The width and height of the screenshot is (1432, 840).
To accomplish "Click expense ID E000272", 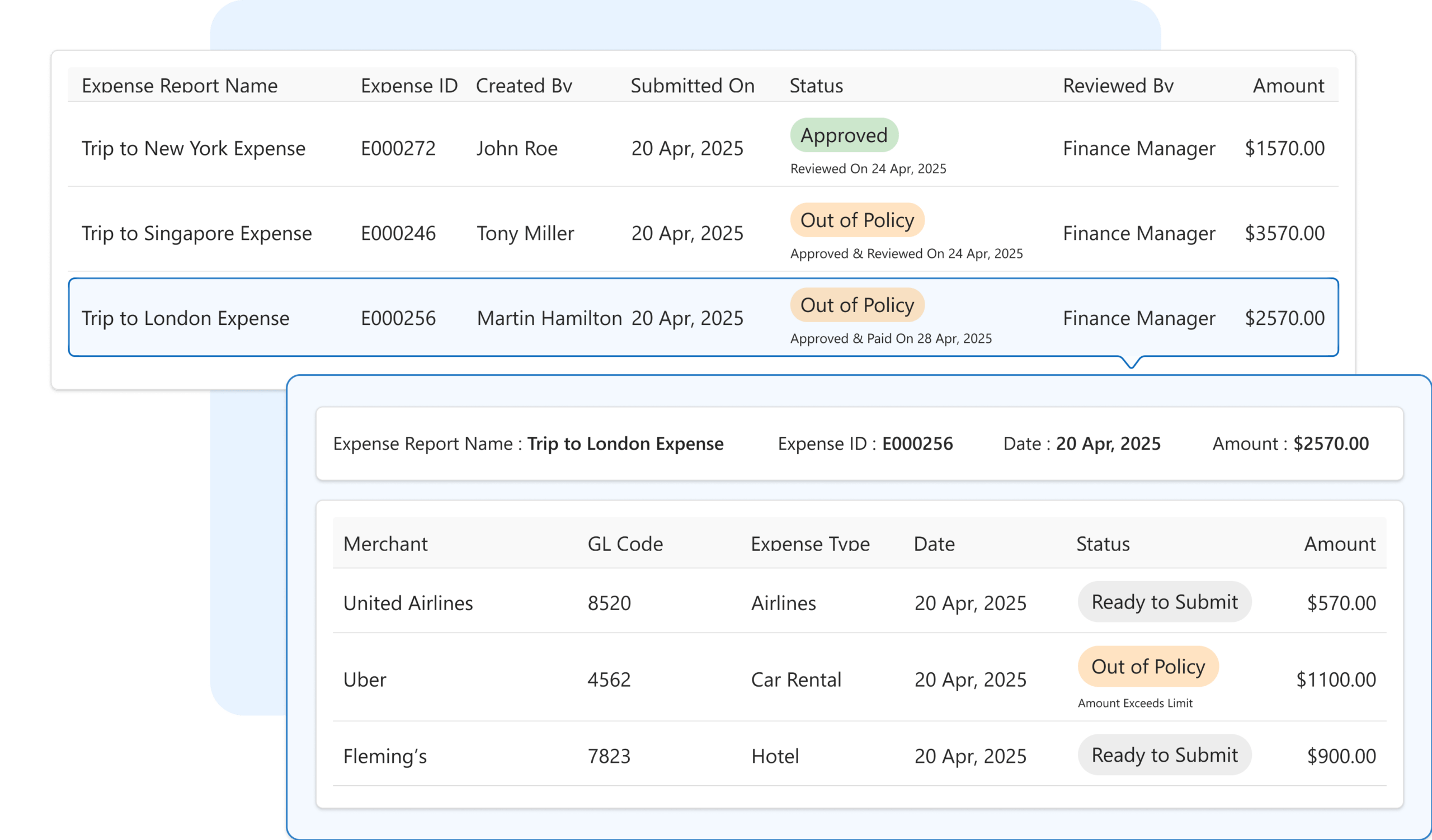I will coord(398,148).
